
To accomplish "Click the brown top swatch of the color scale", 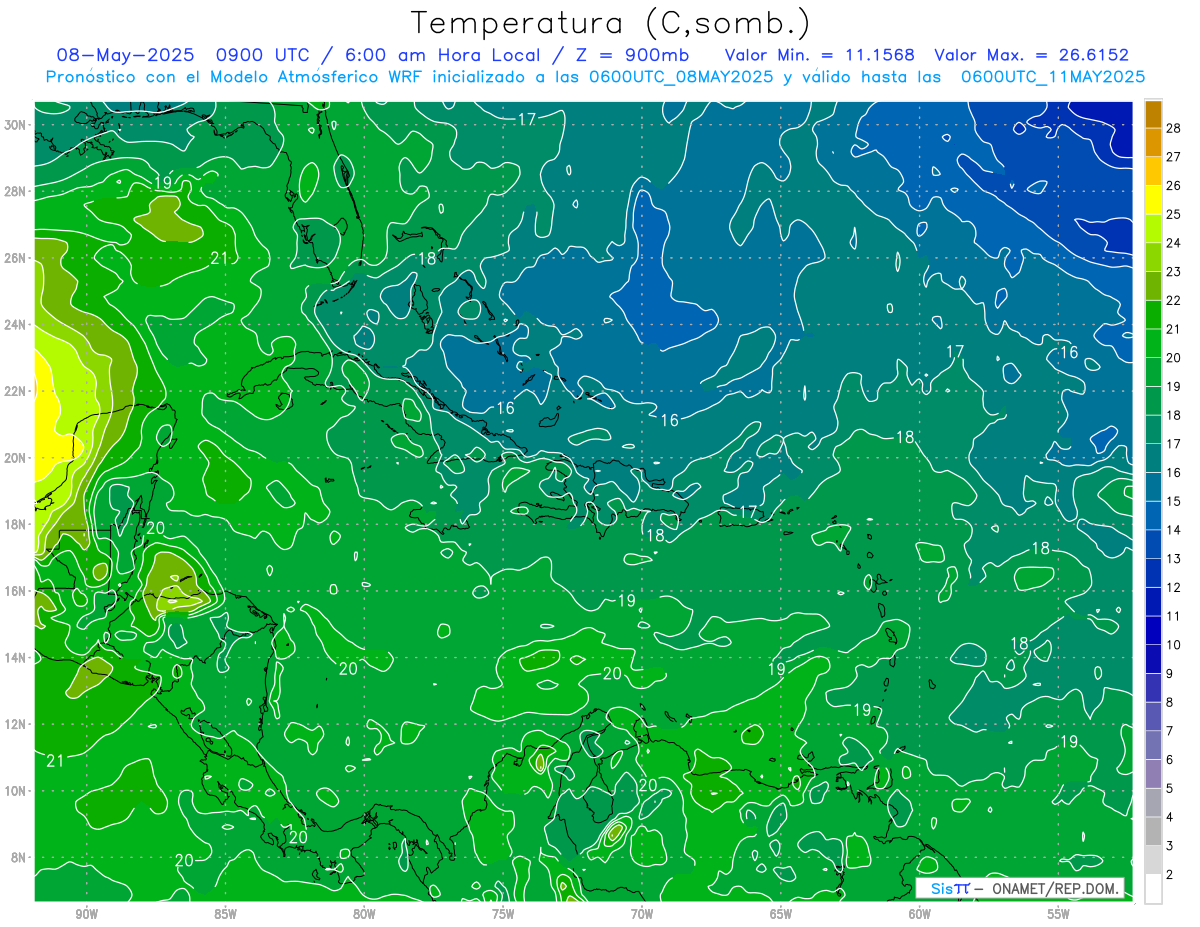I will 1153,115.
